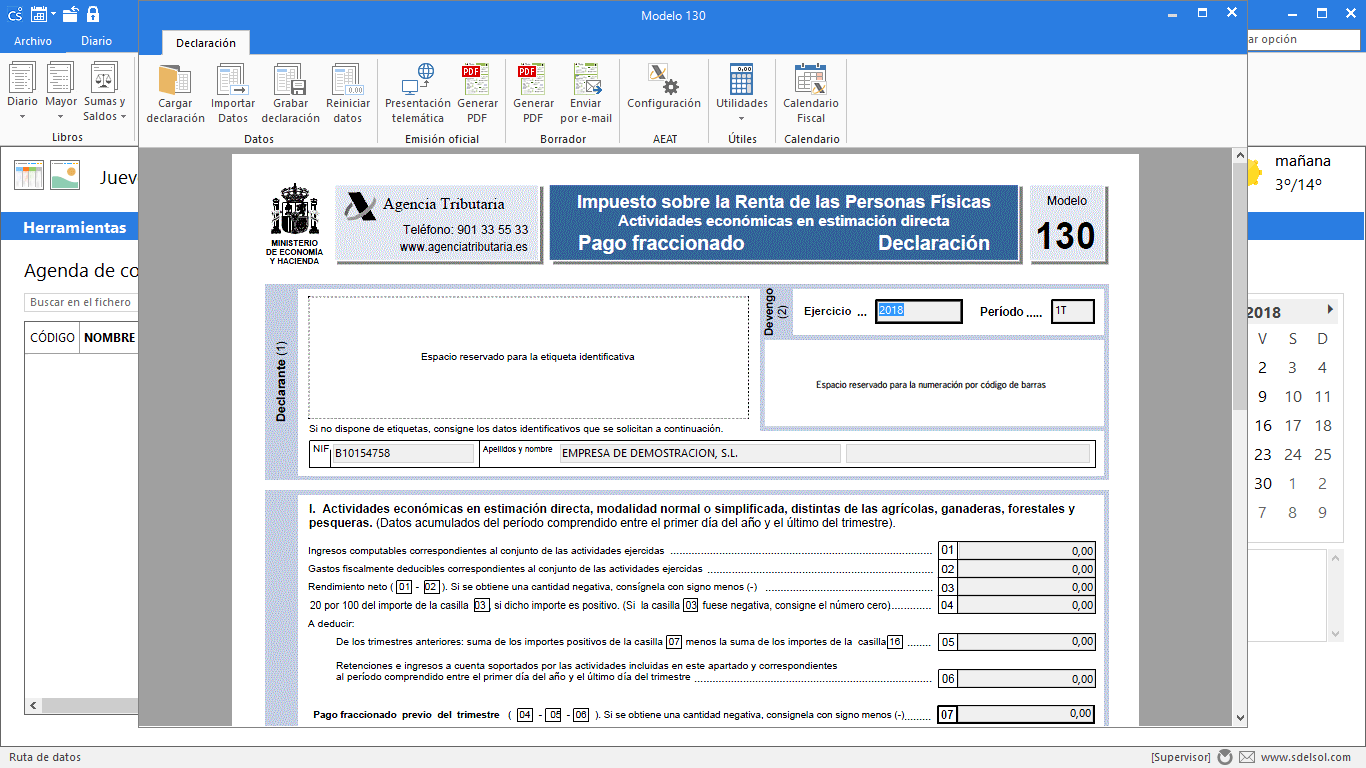Image resolution: width=1366 pixels, height=768 pixels.
Task: Generate the official PDF under Emisión oficial
Action: click(x=477, y=94)
